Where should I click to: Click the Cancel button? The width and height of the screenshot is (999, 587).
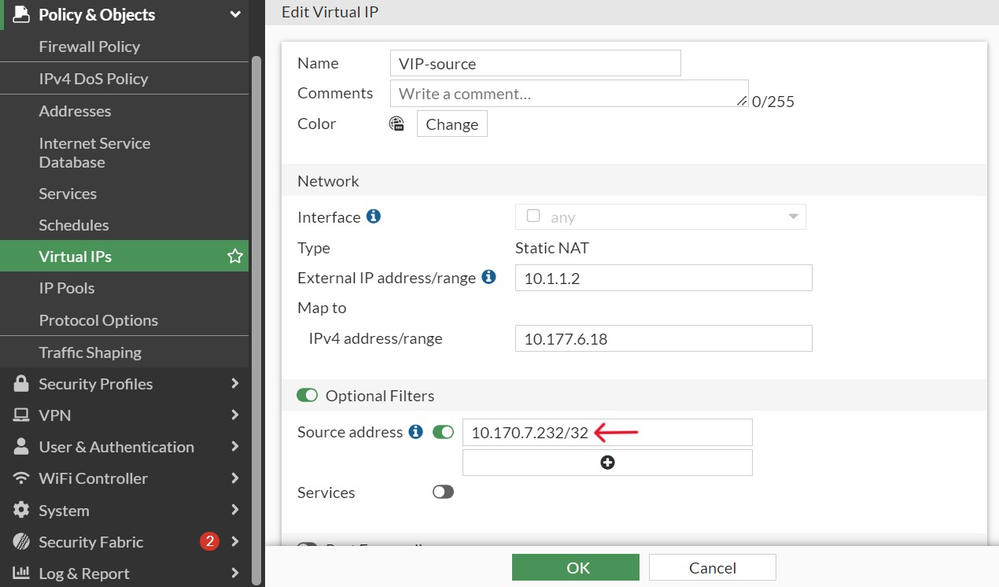712,567
